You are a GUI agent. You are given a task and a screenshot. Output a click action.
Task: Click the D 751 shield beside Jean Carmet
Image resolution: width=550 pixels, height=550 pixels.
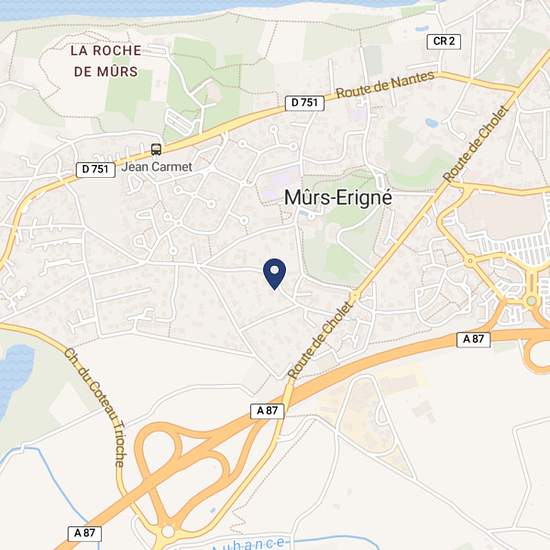pos(96,169)
